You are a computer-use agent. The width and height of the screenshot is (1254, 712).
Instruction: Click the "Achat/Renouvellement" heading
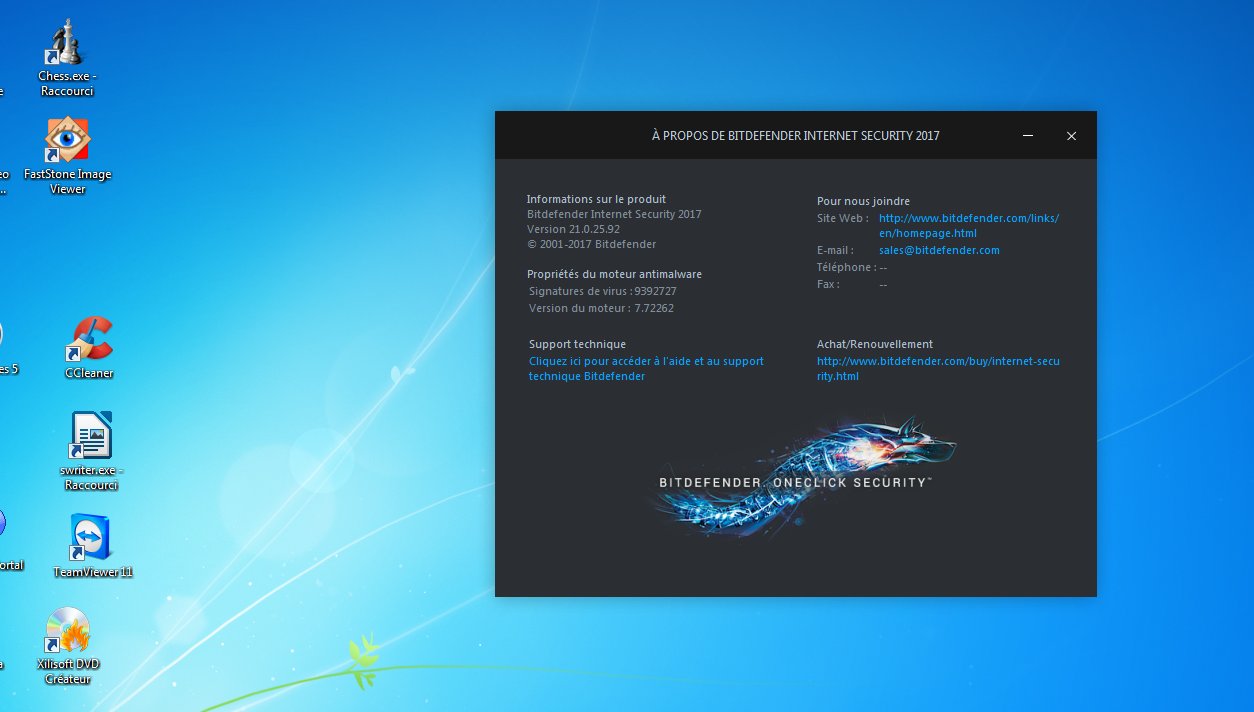874,344
